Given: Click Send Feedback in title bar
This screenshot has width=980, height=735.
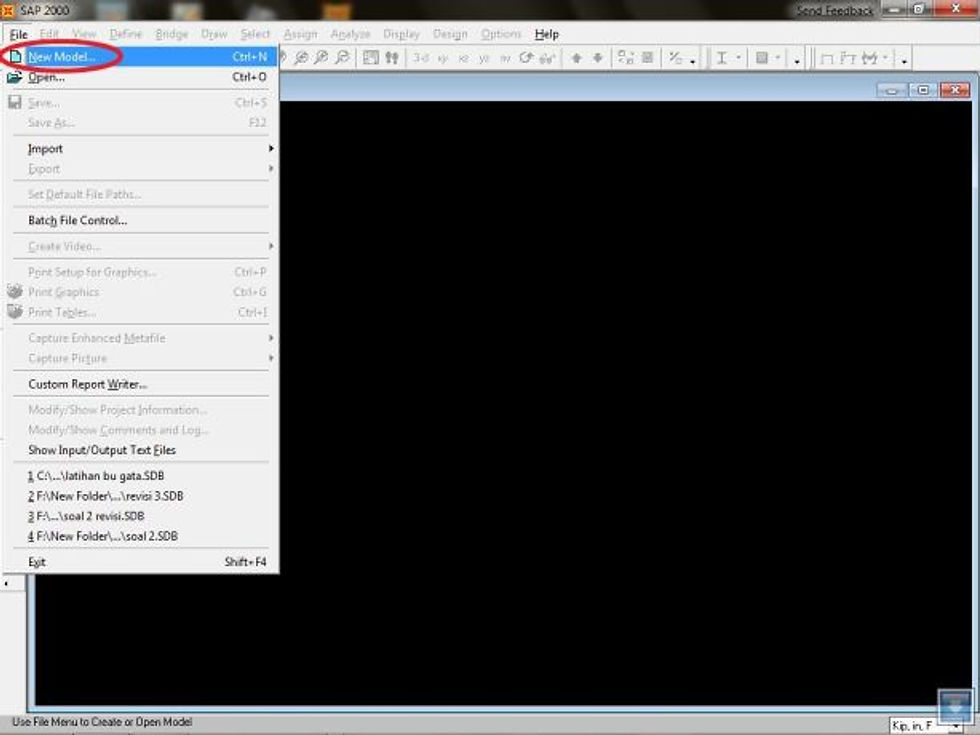Looking at the screenshot, I should [834, 11].
